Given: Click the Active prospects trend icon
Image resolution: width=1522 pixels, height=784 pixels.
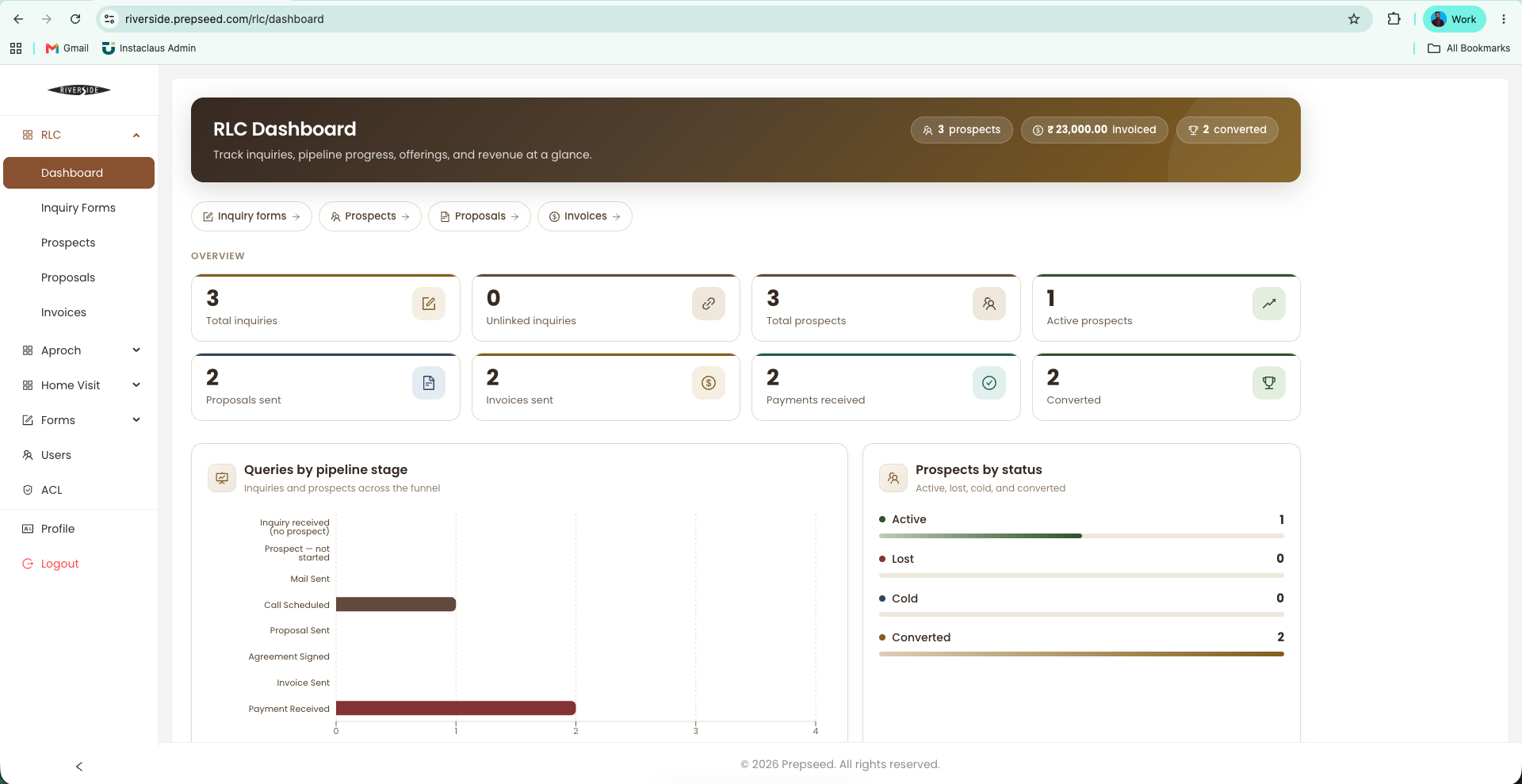Looking at the screenshot, I should pos(1269,304).
